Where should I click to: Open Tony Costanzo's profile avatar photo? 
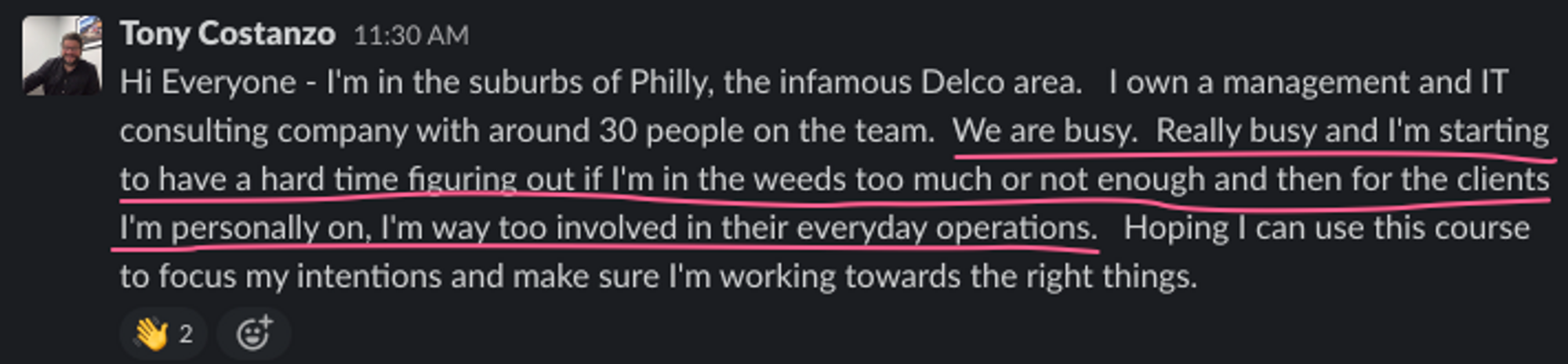tap(62, 56)
